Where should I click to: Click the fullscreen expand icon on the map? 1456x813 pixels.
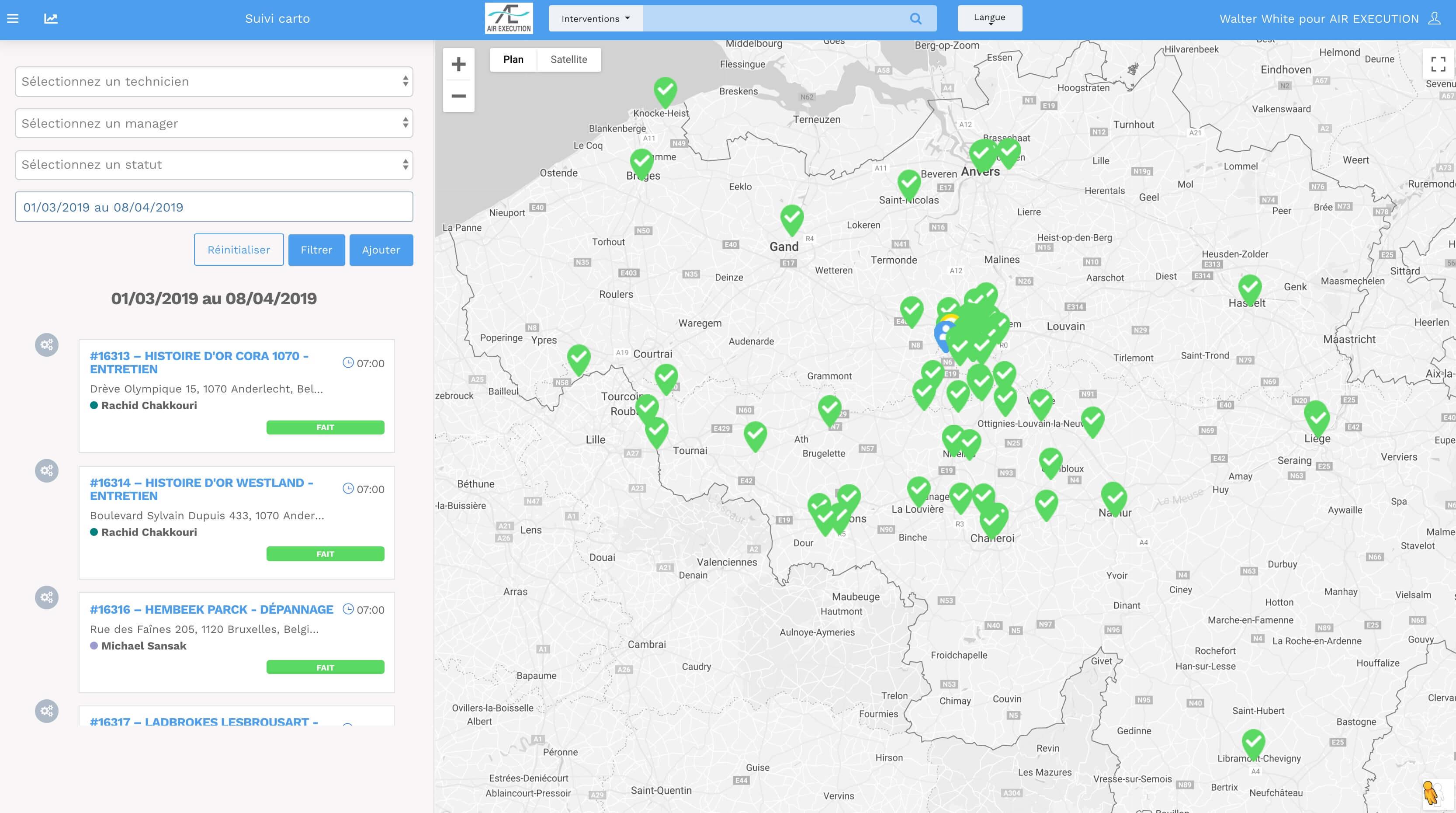[x=1438, y=63]
